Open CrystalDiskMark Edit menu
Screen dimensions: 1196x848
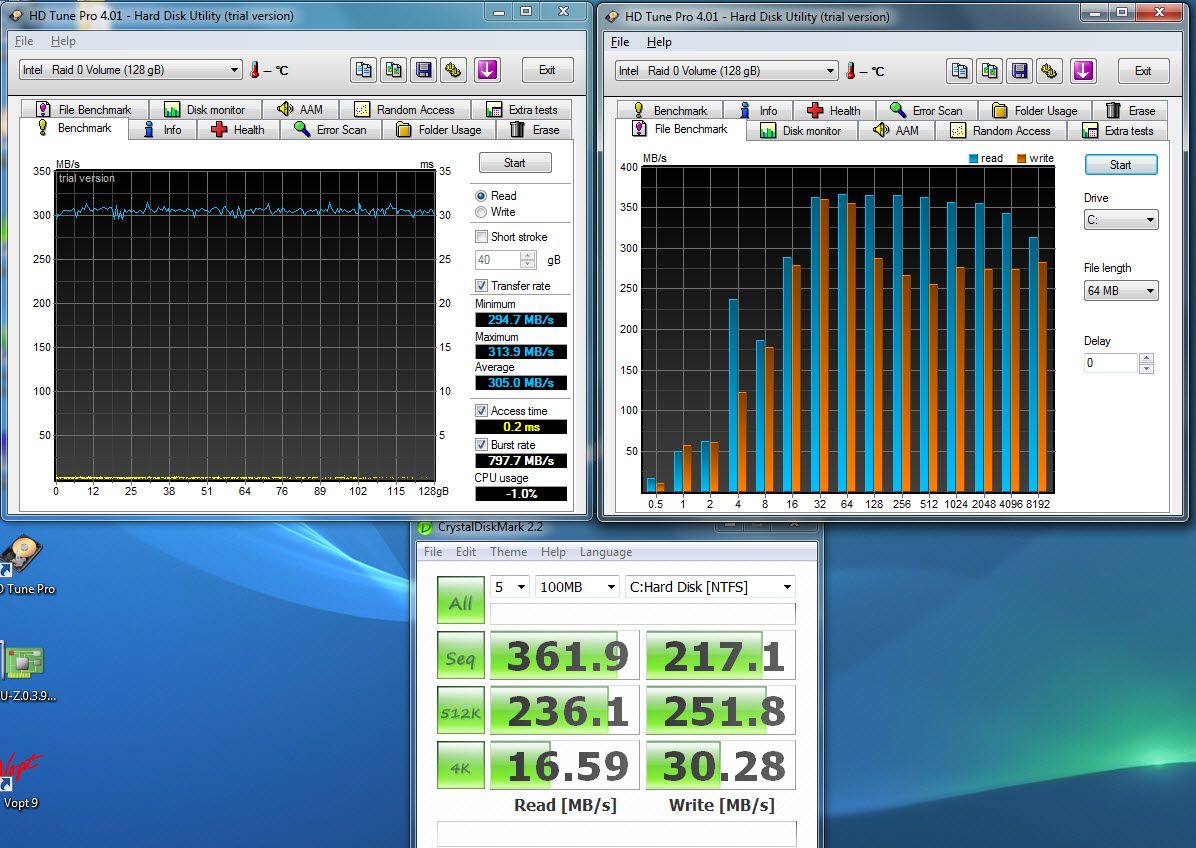(x=465, y=552)
